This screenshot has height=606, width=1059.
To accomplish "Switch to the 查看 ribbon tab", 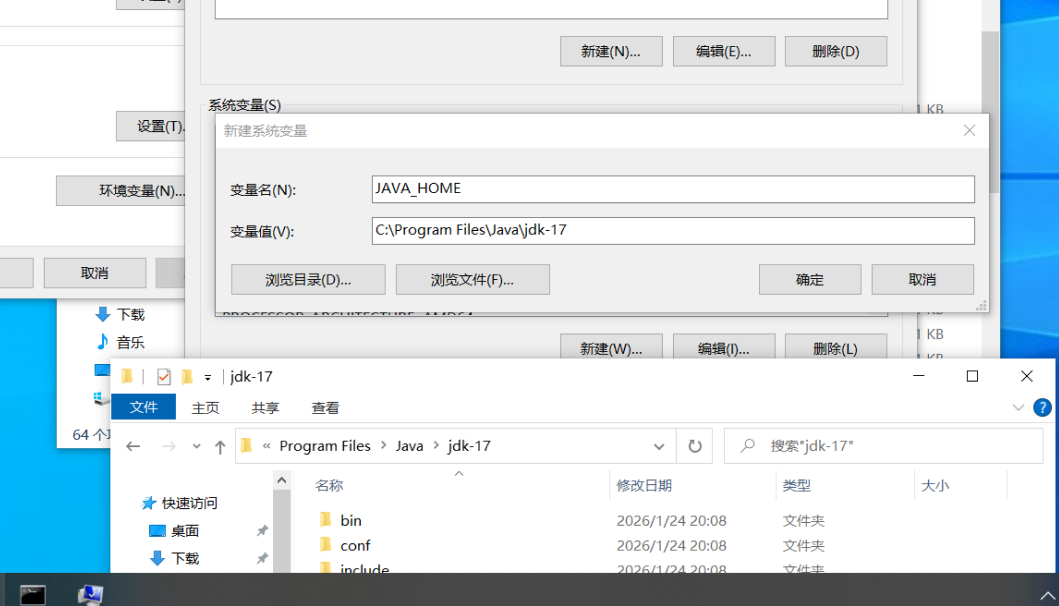I will tap(325, 407).
